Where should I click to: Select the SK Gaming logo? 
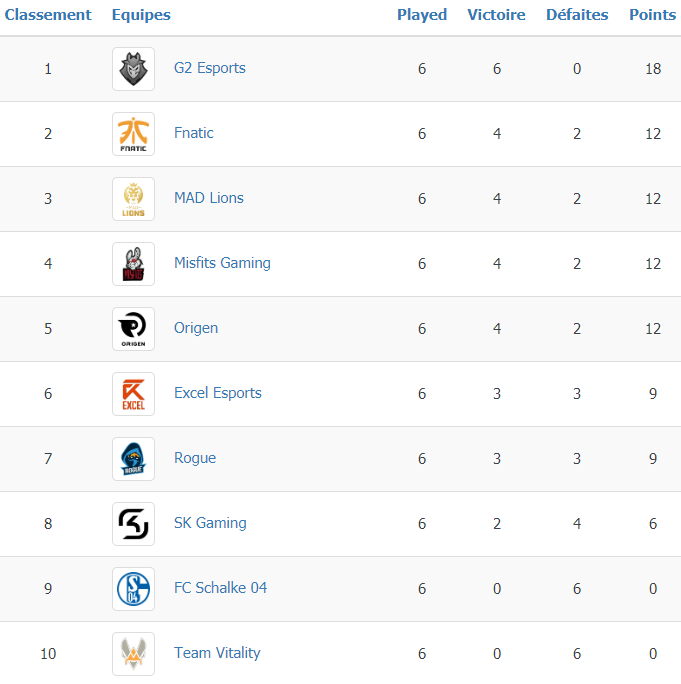coord(133,524)
